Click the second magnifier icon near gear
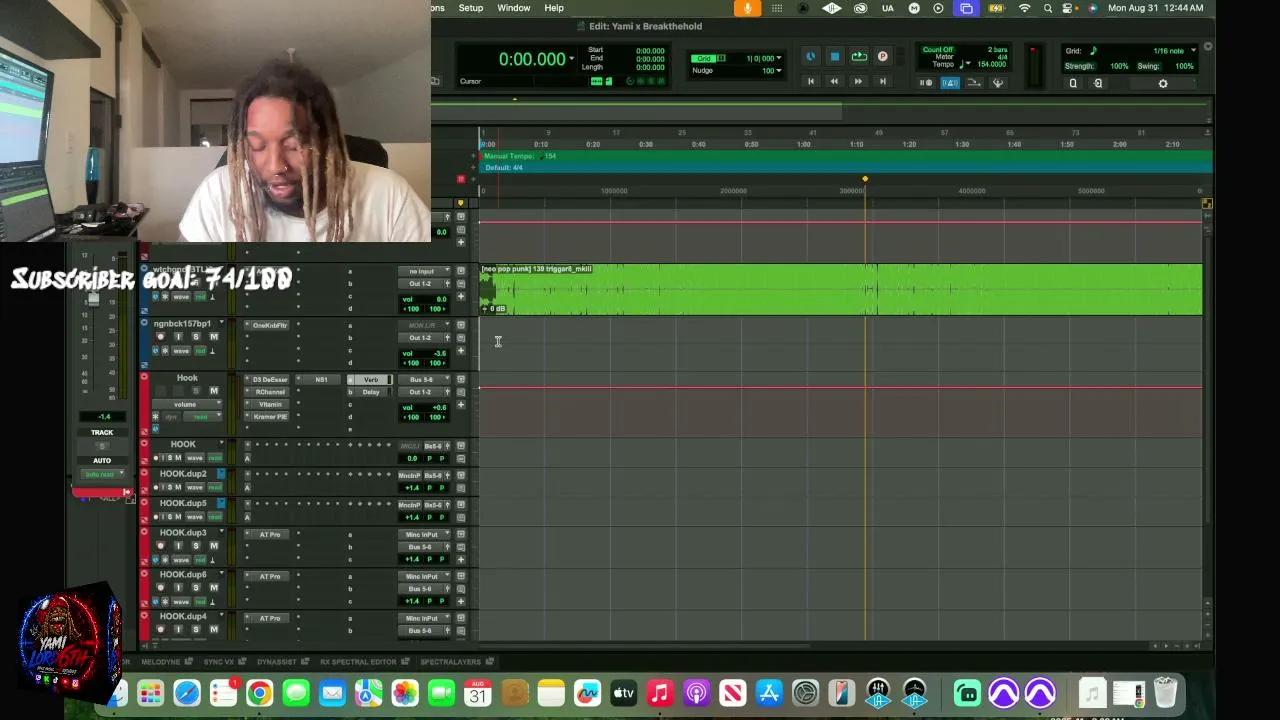Viewport: 1280px width, 720px height. point(1098,84)
